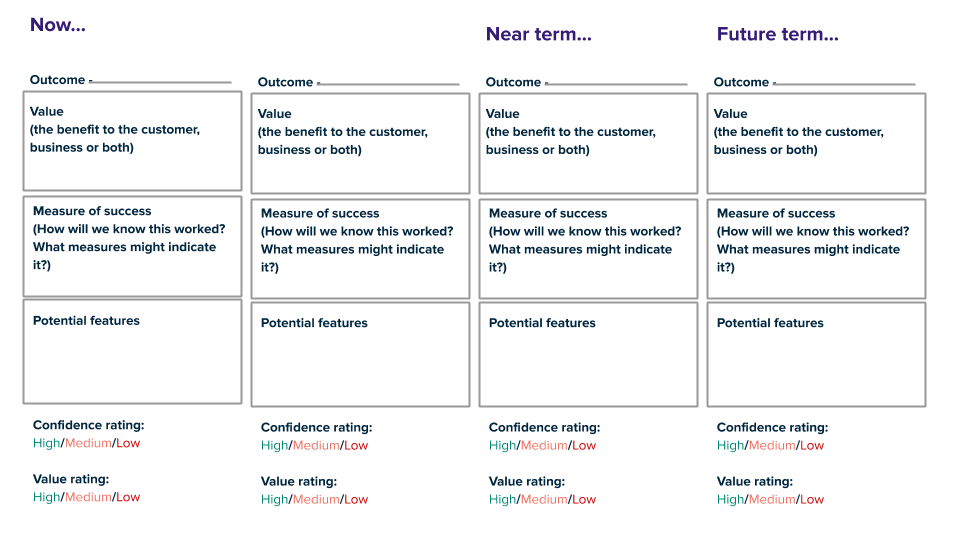Choose Medium confidence rating in second column
The width and height of the screenshot is (960, 540).
click(317, 445)
